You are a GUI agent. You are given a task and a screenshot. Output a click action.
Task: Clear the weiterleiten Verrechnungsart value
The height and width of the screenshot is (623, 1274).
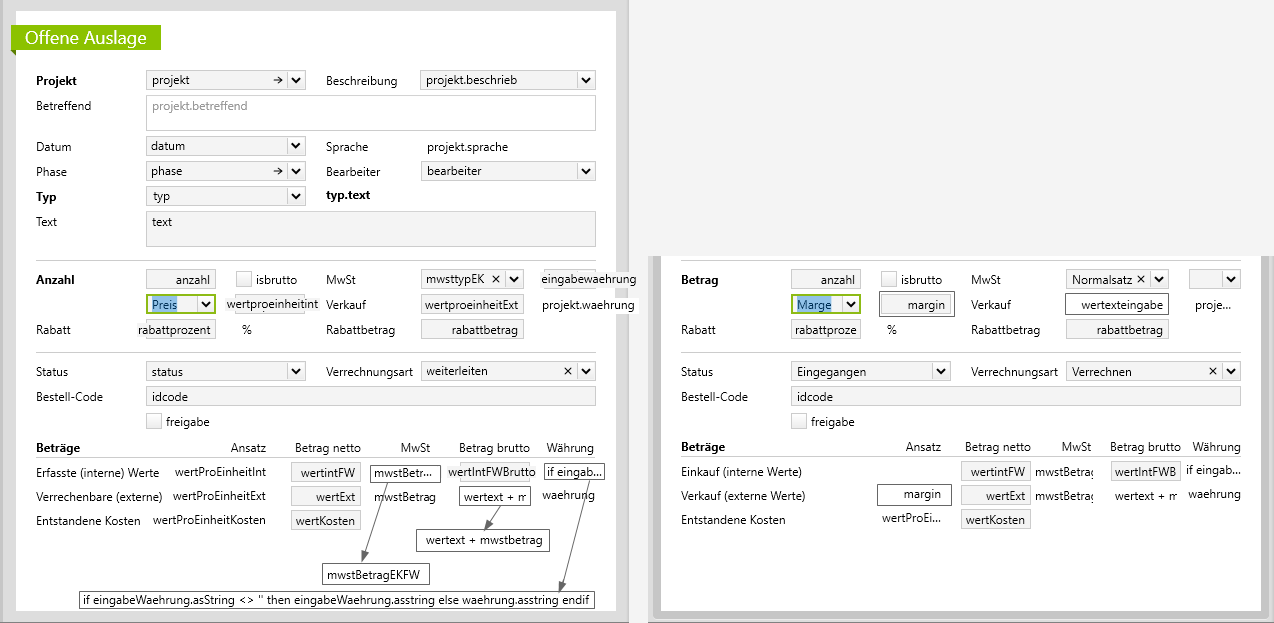coord(568,371)
